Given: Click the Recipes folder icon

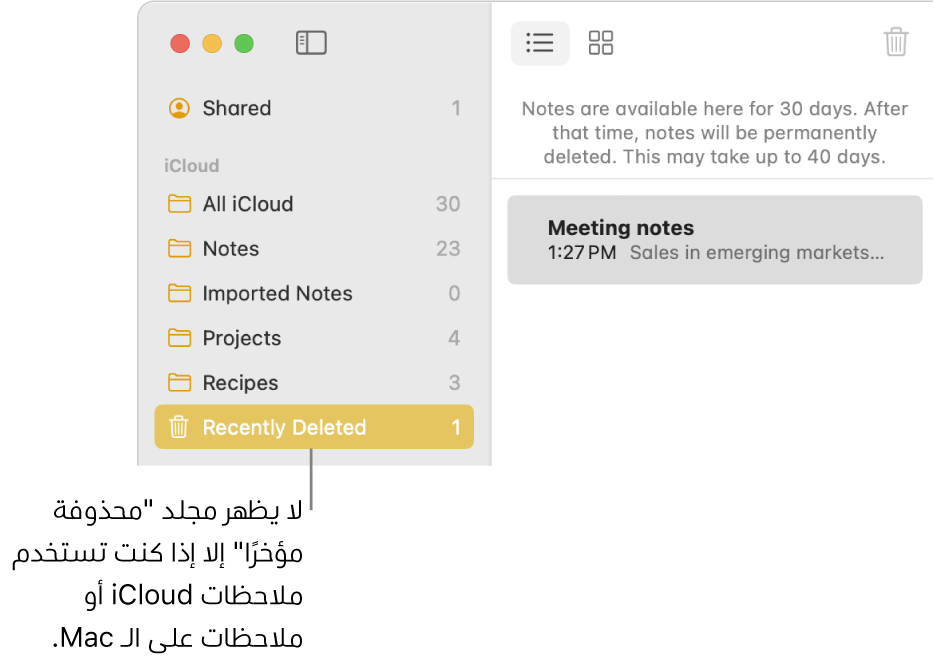Looking at the screenshot, I should [179, 383].
